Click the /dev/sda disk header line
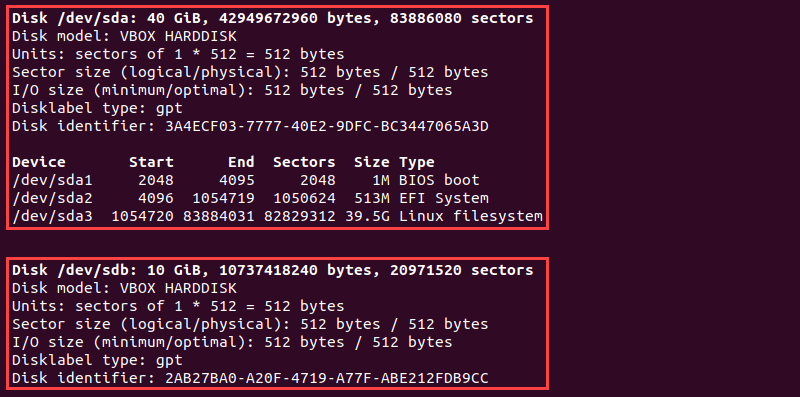This screenshot has height=397, width=800. (x=272, y=18)
